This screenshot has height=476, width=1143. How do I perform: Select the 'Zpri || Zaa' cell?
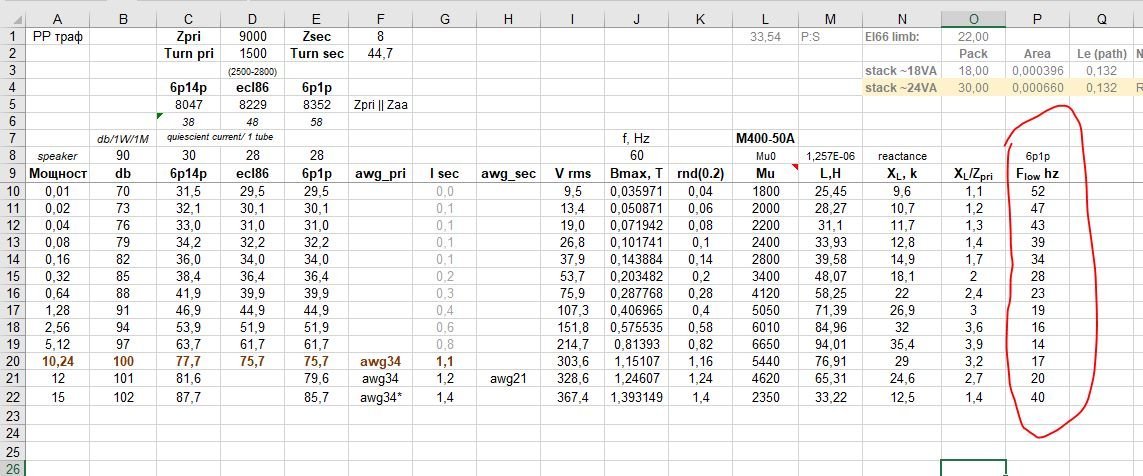[x=380, y=104]
